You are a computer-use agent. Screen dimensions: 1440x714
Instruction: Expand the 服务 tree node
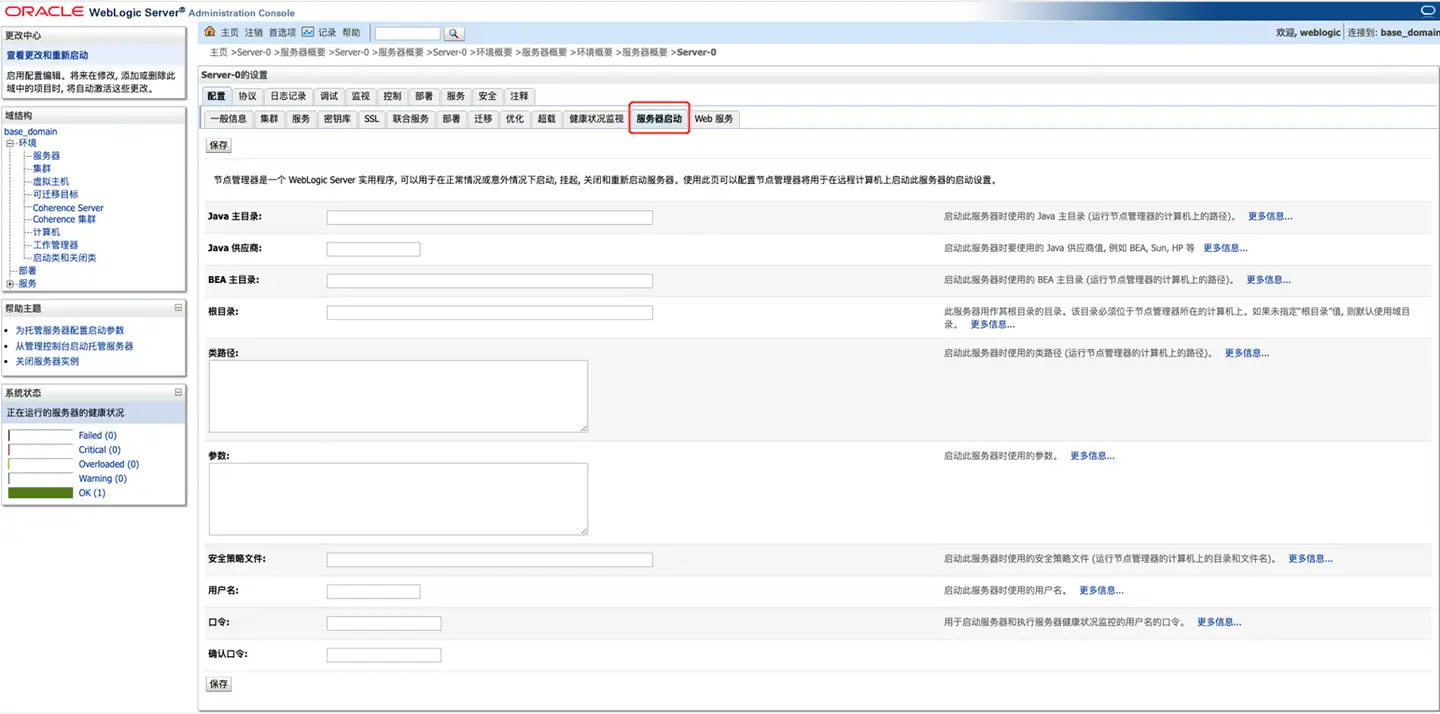pos(10,284)
